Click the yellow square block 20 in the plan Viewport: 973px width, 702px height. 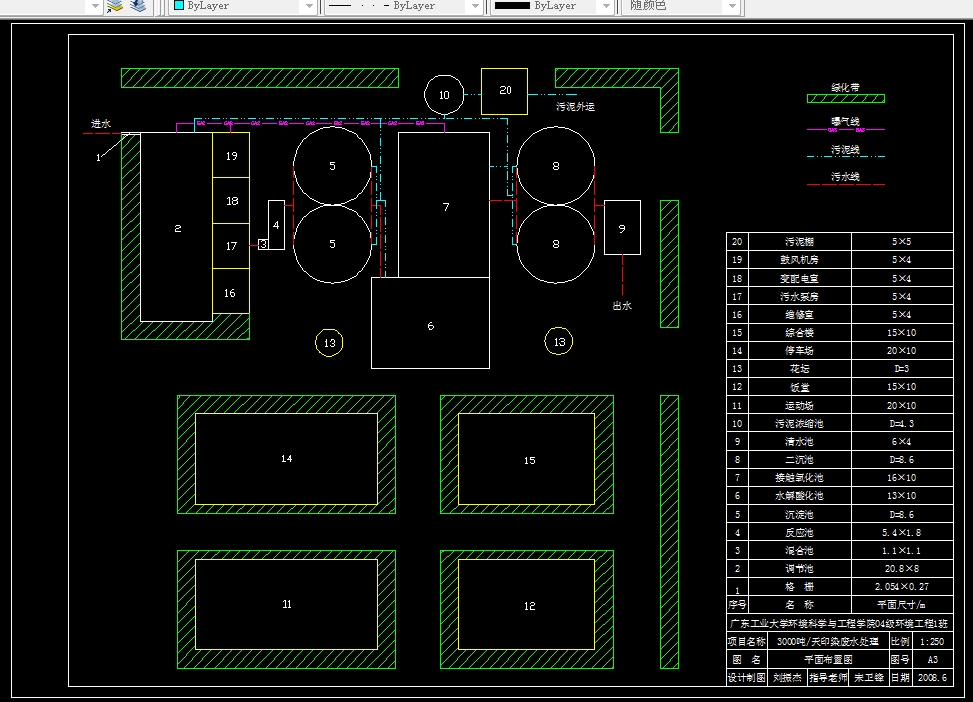pyautogui.click(x=504, y=91)
